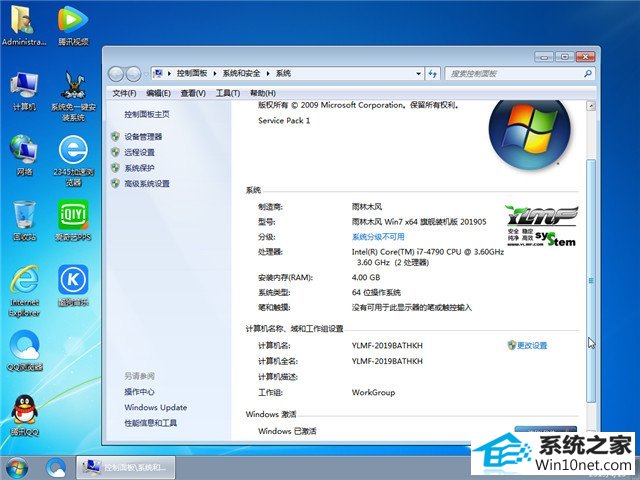Open the address bar history dropdown
Viewport: 640px width, 480px height.
pyautogui.click(x=418, y=74)
